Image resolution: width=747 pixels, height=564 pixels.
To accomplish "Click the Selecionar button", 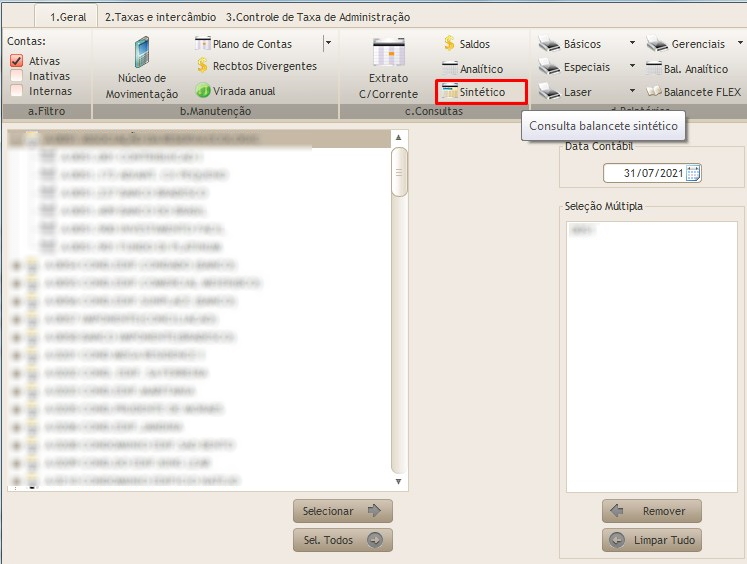I will 342,511.
